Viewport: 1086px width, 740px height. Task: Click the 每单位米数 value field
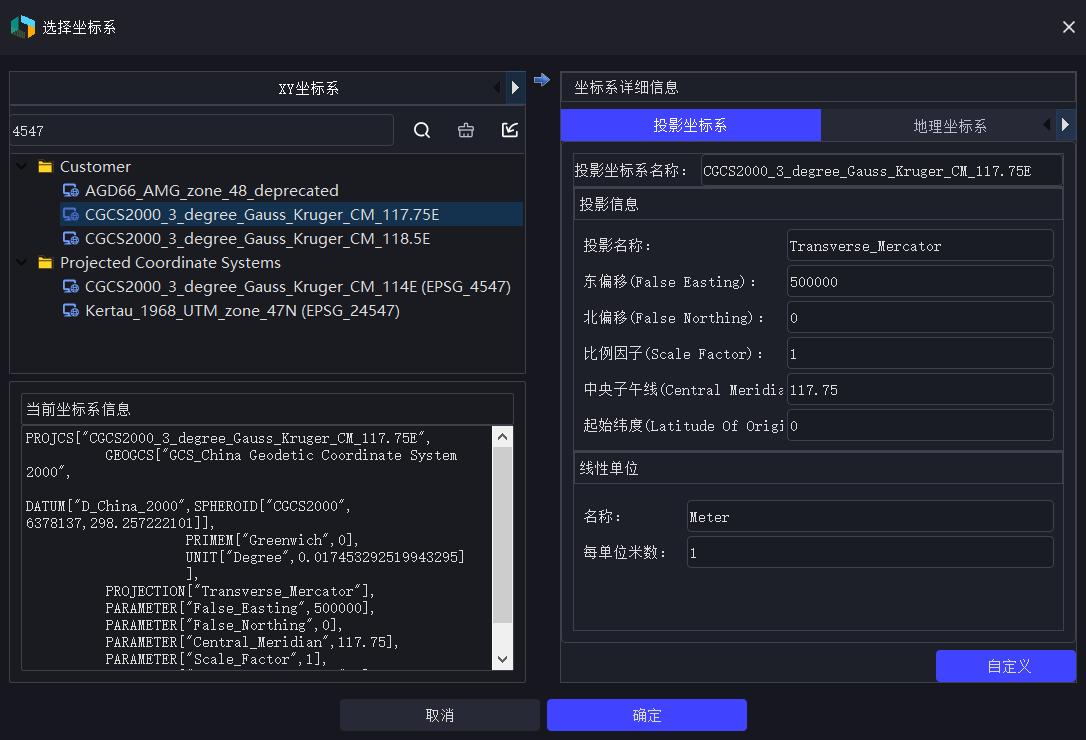[x=870, y=553]
